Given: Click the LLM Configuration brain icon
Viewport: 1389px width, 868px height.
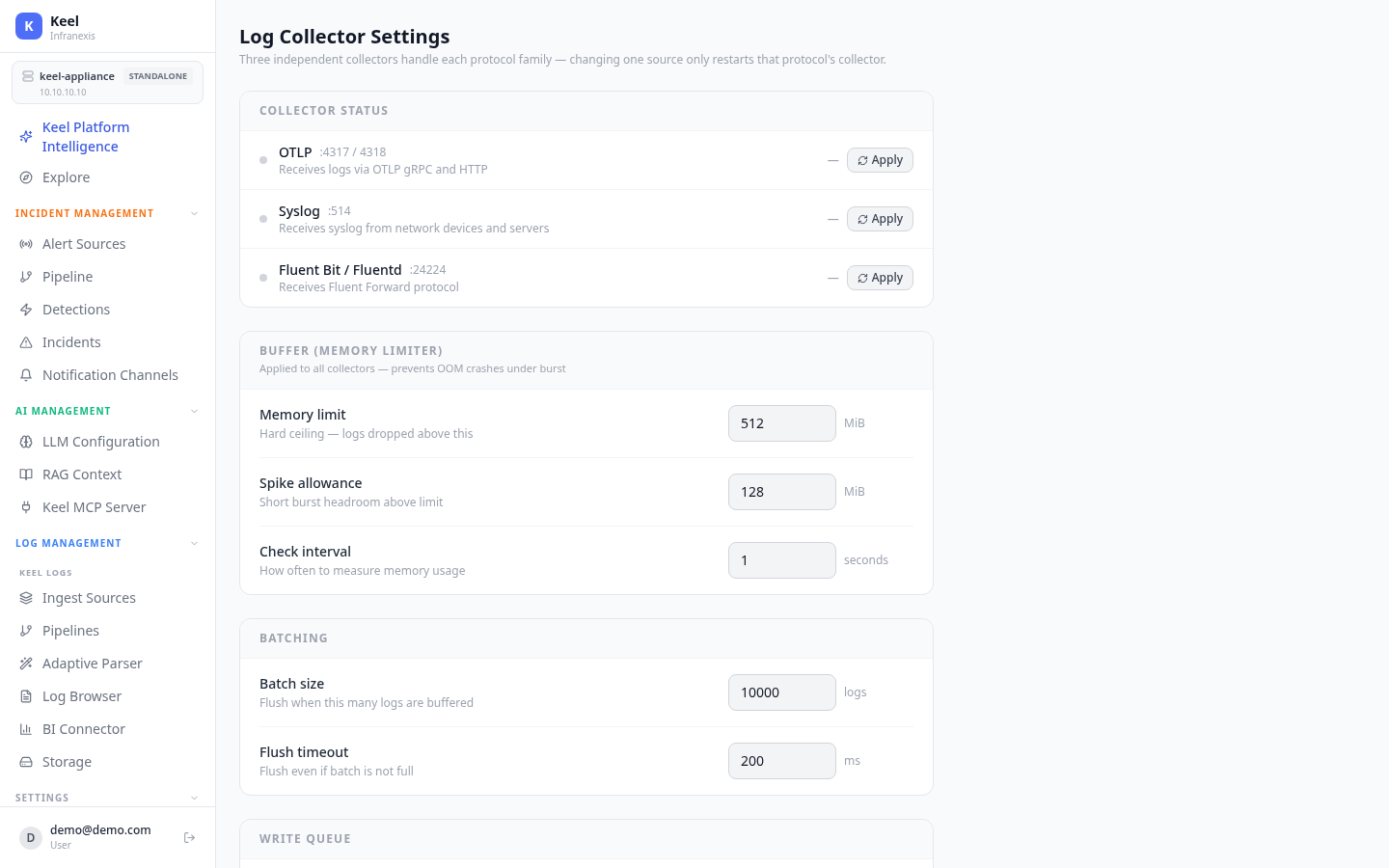Looking at the screenshot, I should point(26,442).
